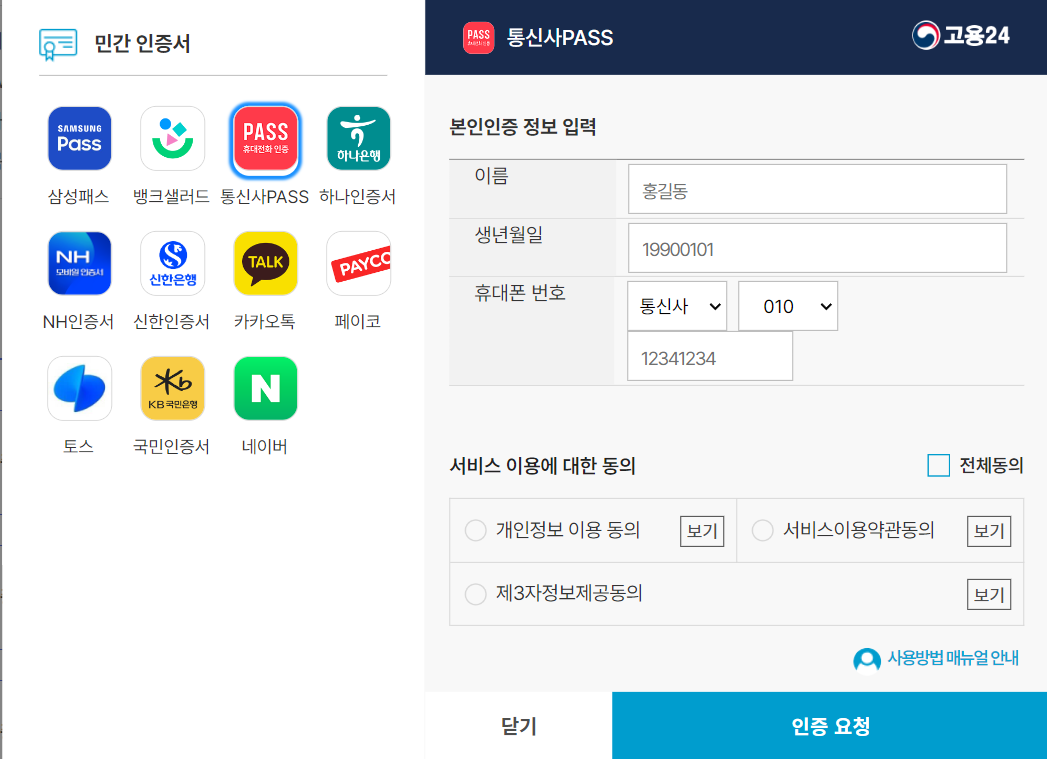Select the Samsung Pass certificate icon

click(79, 138)
